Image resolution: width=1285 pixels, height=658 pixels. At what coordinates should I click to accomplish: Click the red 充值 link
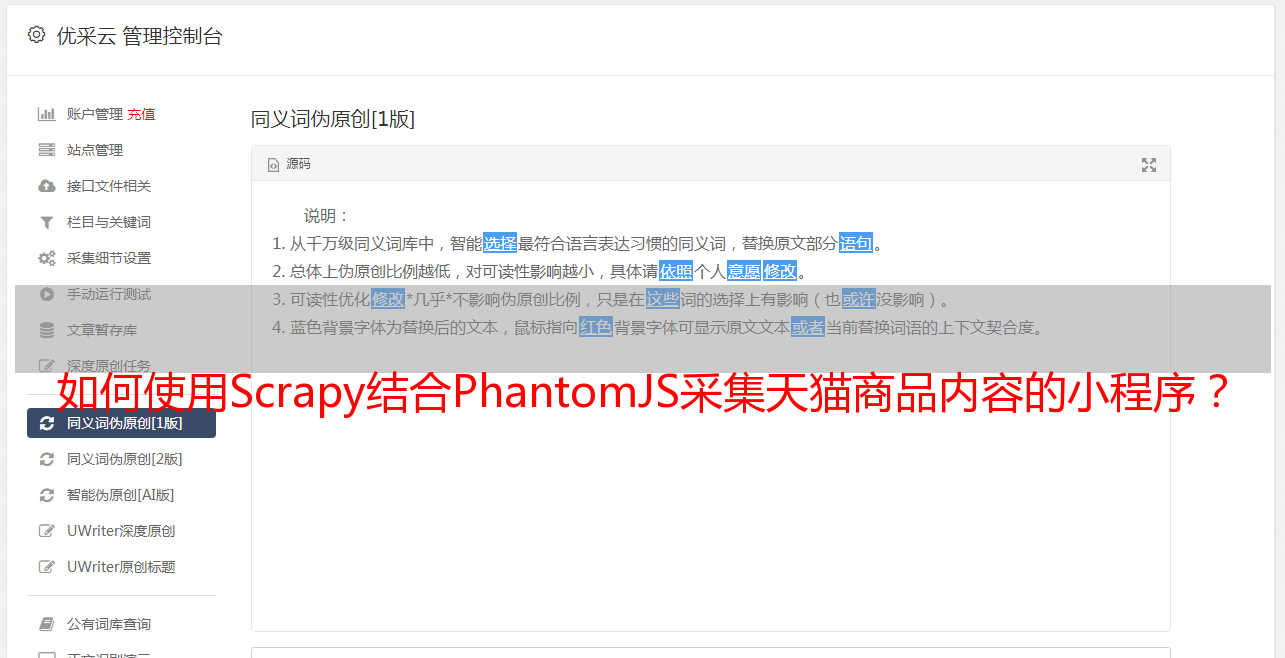[x=141, y=114]
